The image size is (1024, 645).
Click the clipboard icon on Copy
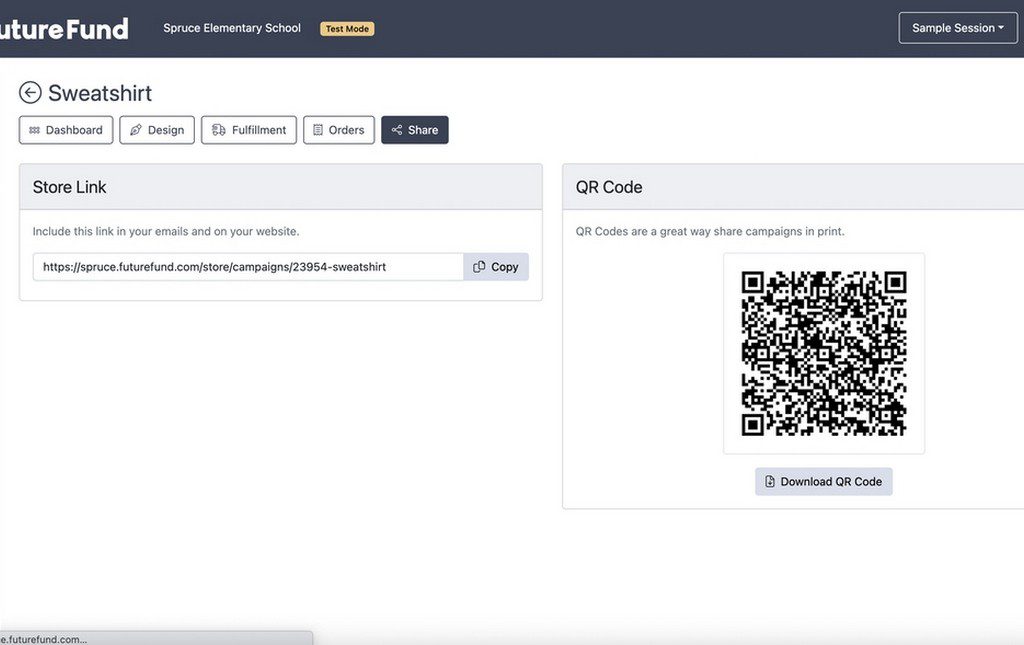(x=479, y=267)
